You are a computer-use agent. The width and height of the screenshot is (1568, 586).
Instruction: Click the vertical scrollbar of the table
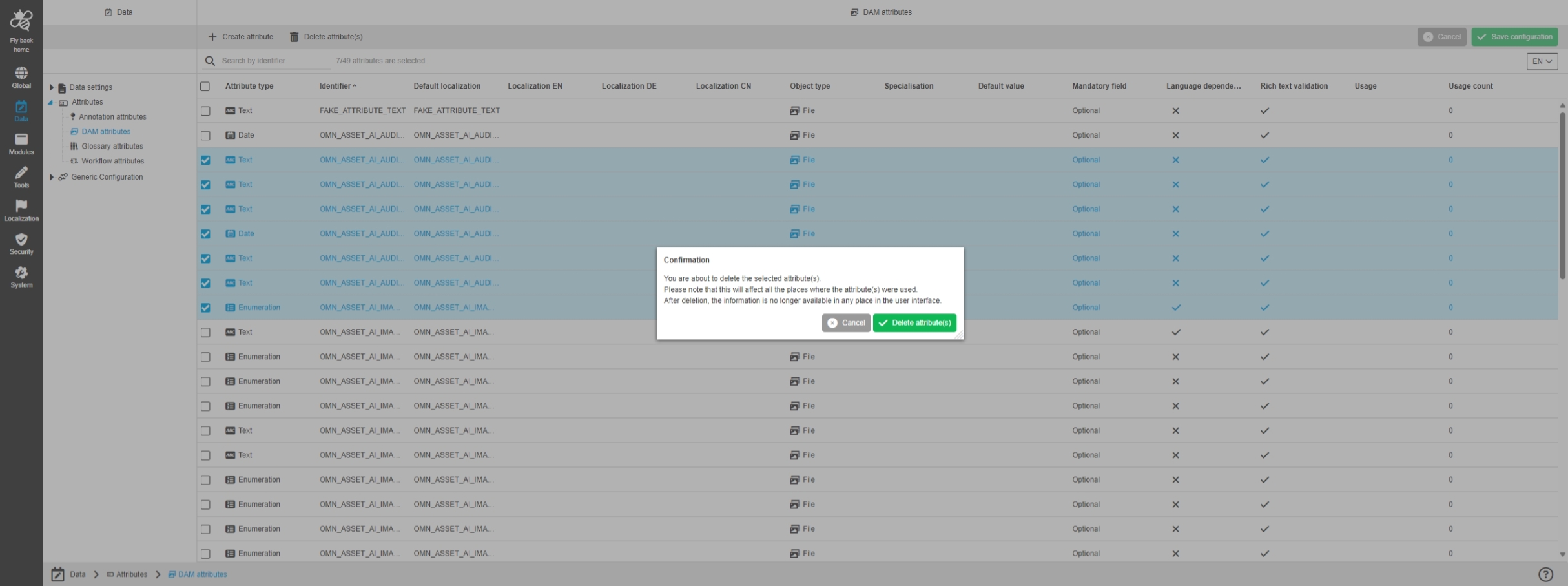point(1562,194)
